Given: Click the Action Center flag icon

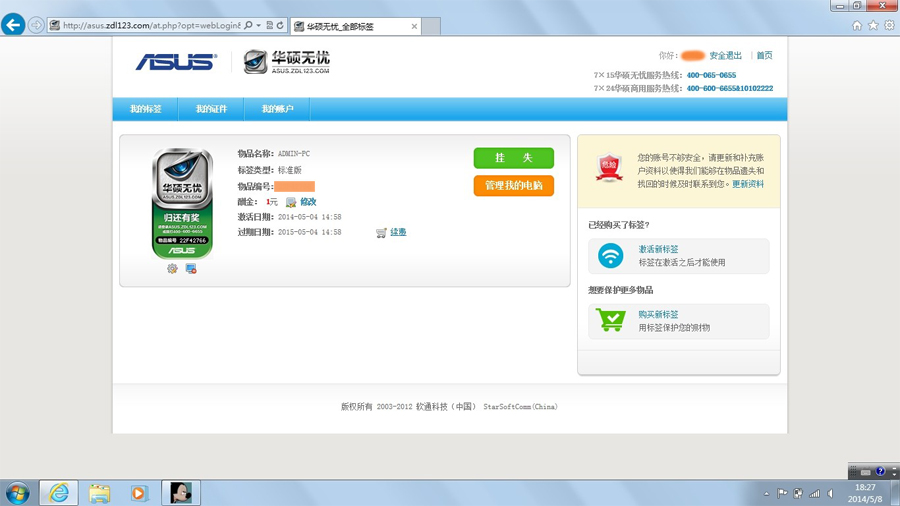Looking at the screenshot, I should tap(782, 493).
